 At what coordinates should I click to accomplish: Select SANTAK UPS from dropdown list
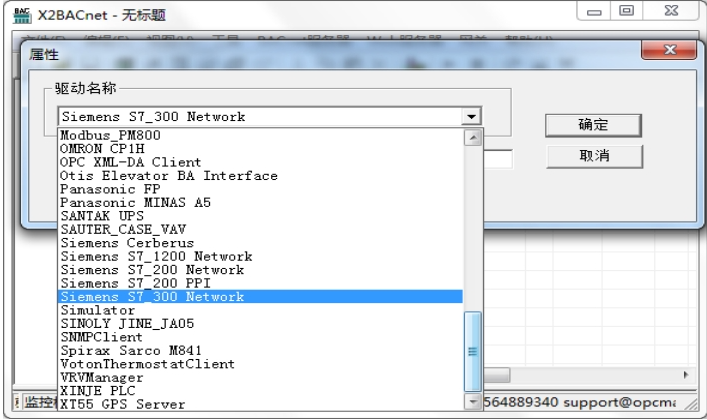[x=261, y=216]
